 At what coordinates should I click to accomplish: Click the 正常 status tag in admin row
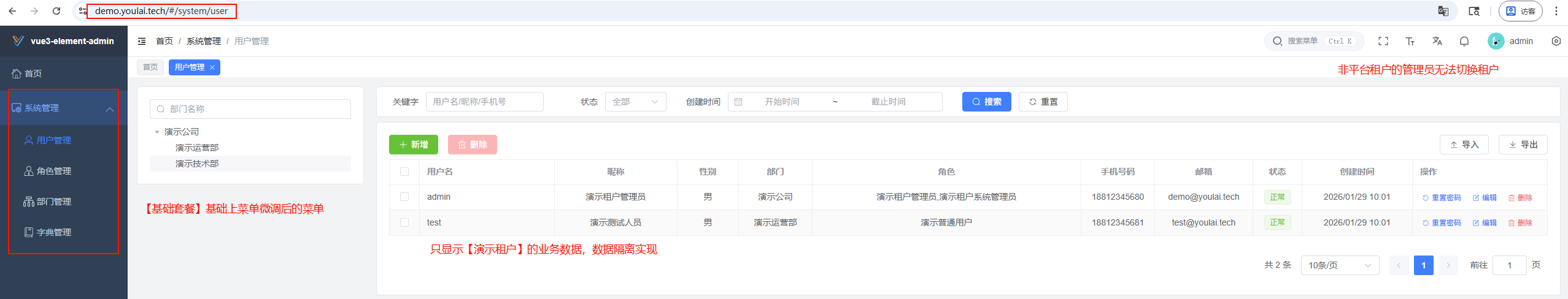pos(1277,197)
